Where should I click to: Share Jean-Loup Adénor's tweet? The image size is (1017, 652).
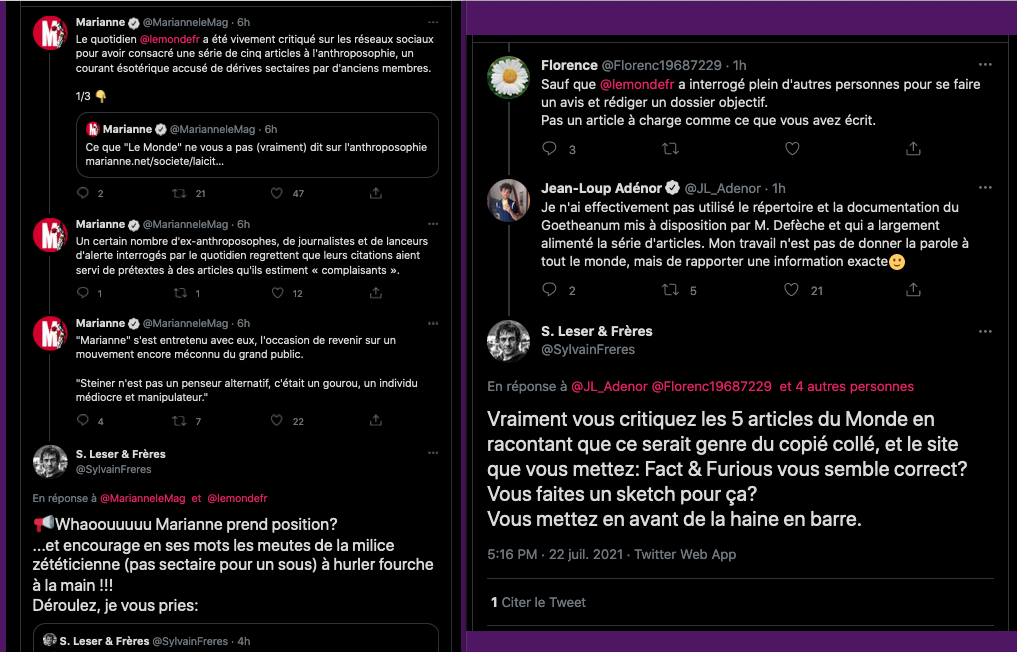point(913,289)
